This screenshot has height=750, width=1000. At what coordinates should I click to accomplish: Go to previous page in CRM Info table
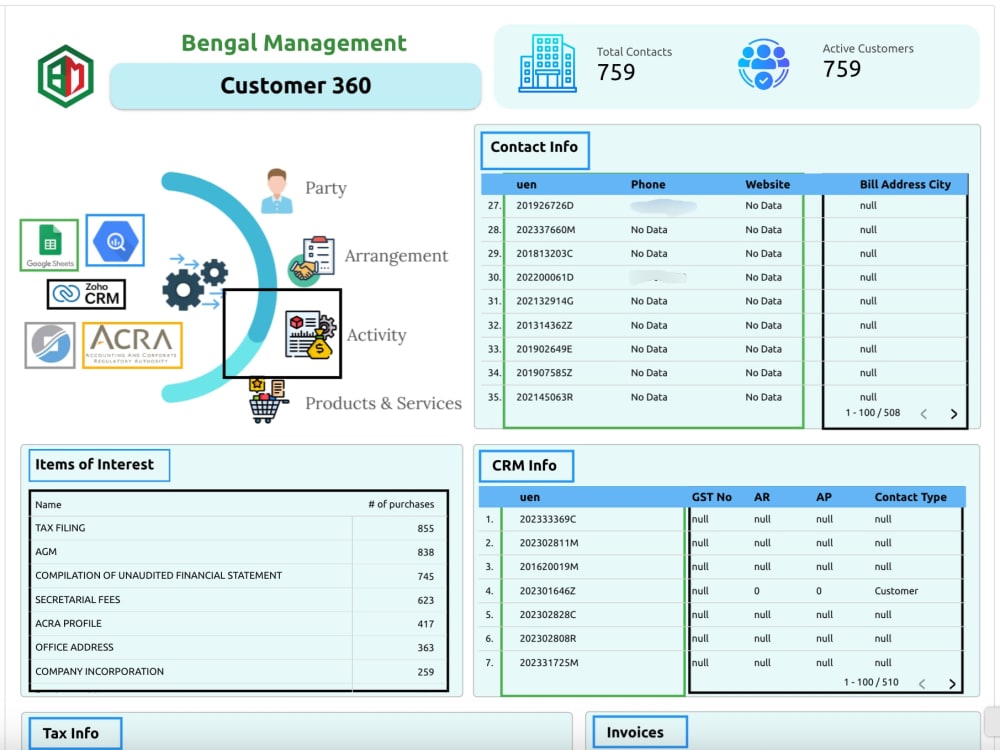click(x=922, y=684)
